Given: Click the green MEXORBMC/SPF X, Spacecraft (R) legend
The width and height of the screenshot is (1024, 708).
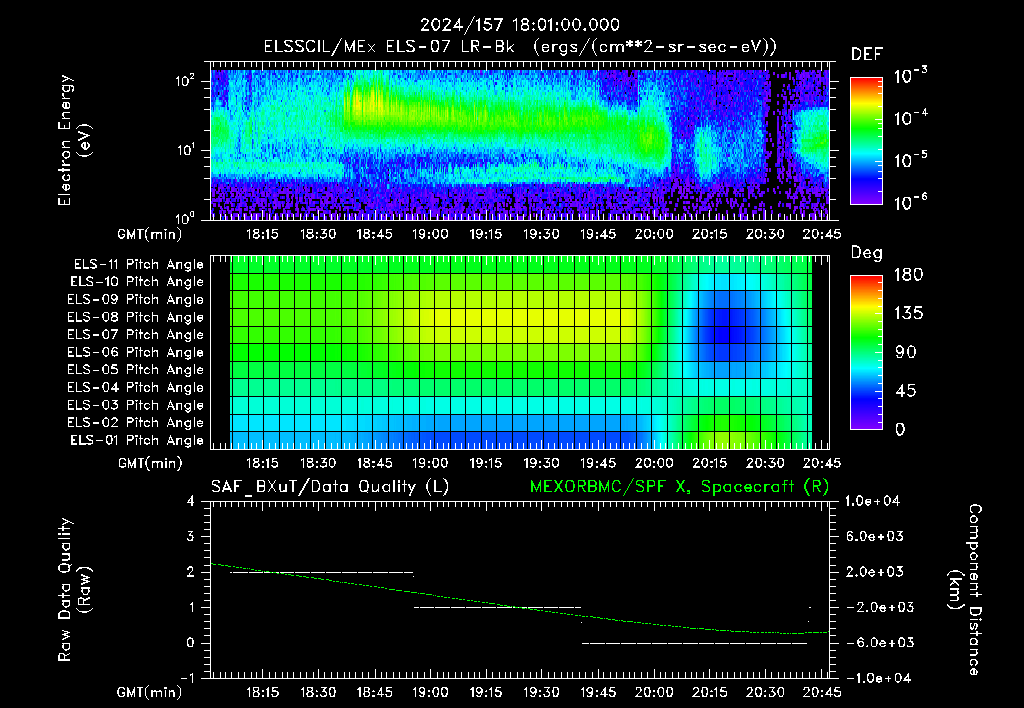Looking at the screenshot, I should [x=679, y=487].
